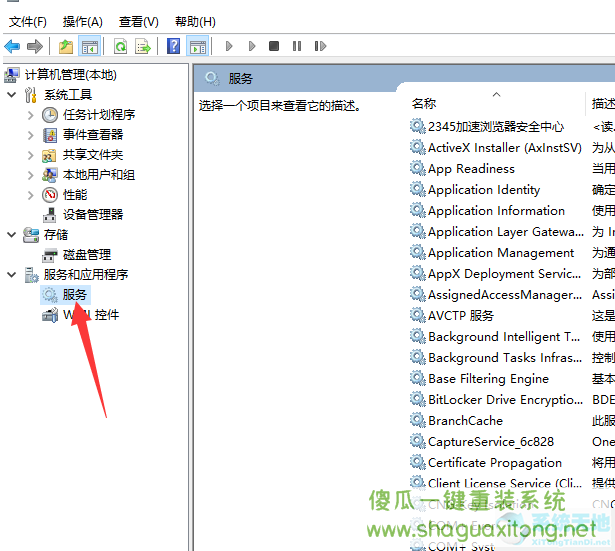
Task: Select 本地用户和组 in the tree
Action: pyautogui.click(x=99, y=175)
